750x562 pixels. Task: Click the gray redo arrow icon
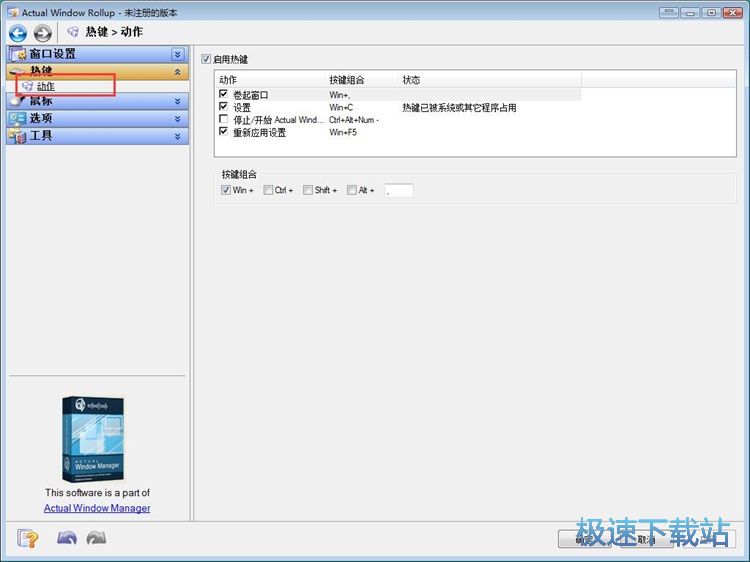click(96, 538)
